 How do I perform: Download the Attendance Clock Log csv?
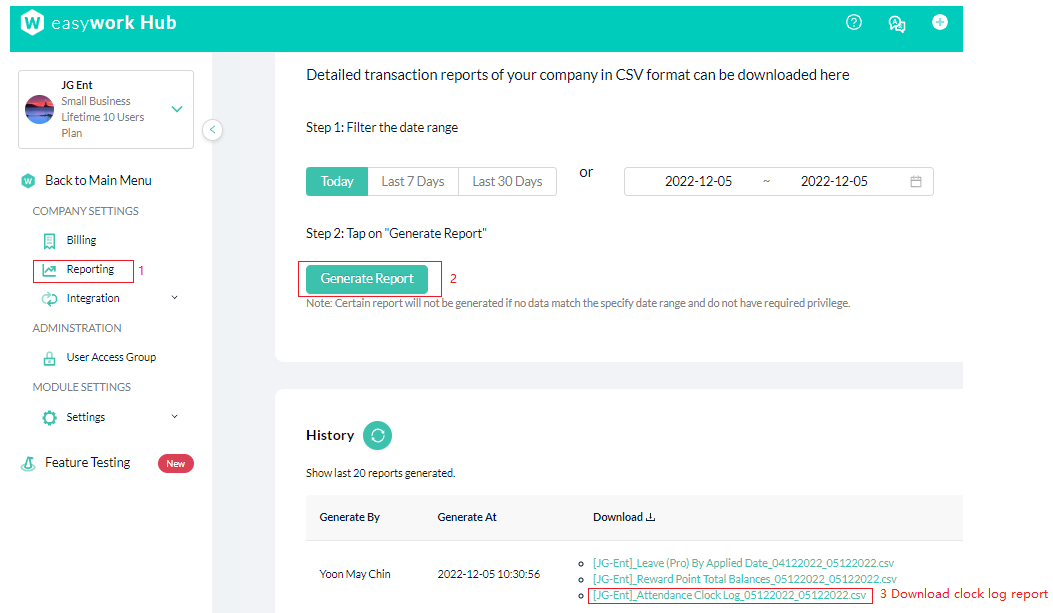click(x=729, y=595)
